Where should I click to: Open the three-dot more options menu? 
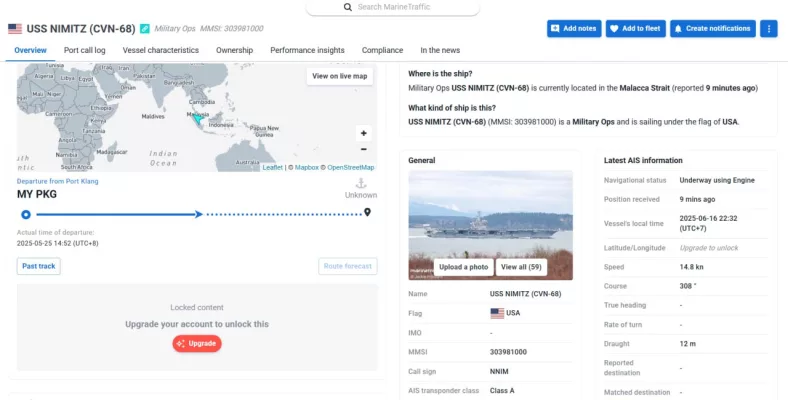point(768,29)
